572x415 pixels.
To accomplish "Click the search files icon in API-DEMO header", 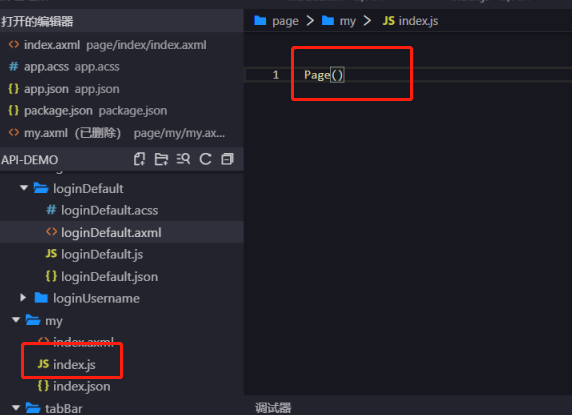I will (183, 159).
